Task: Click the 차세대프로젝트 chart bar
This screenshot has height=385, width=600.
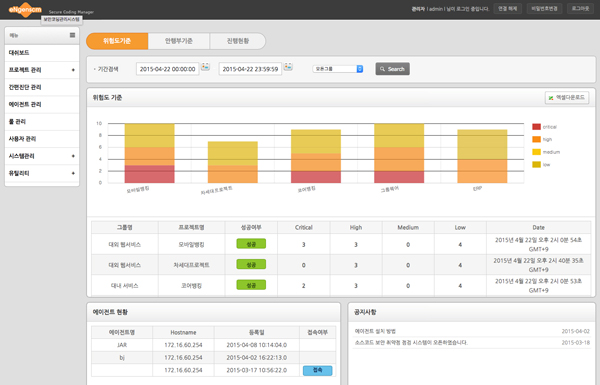Action: [233, 162]
